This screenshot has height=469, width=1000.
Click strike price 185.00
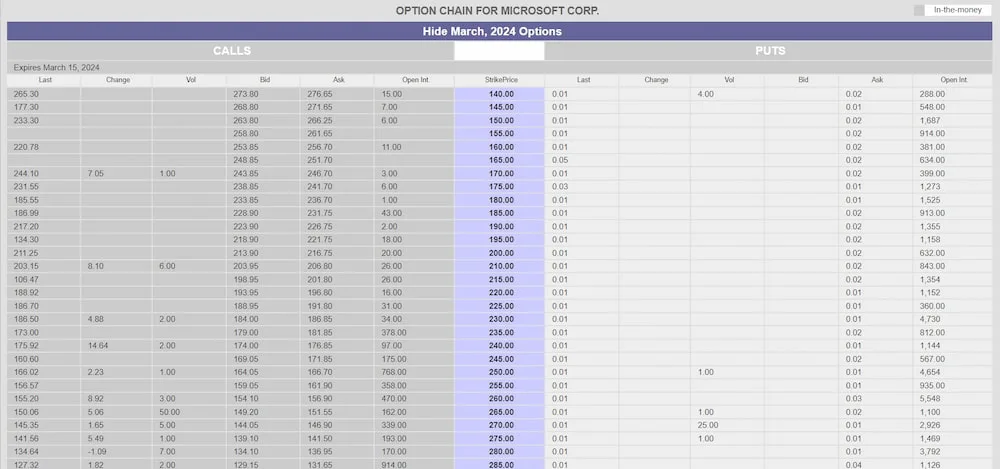pos(501,213)
